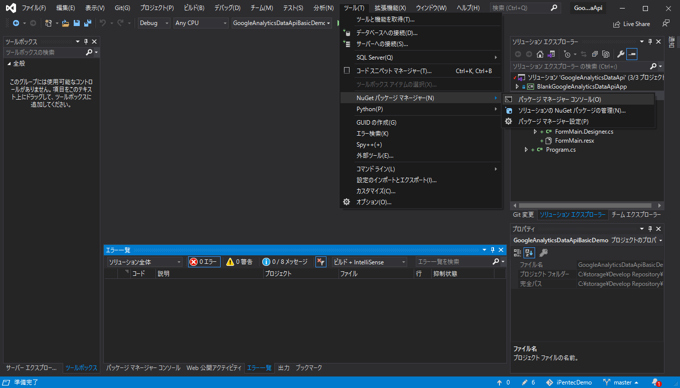Screen dimensions: 680x388
Task: Collapse the Toolbox general group
Action: [x=9, y=64]
